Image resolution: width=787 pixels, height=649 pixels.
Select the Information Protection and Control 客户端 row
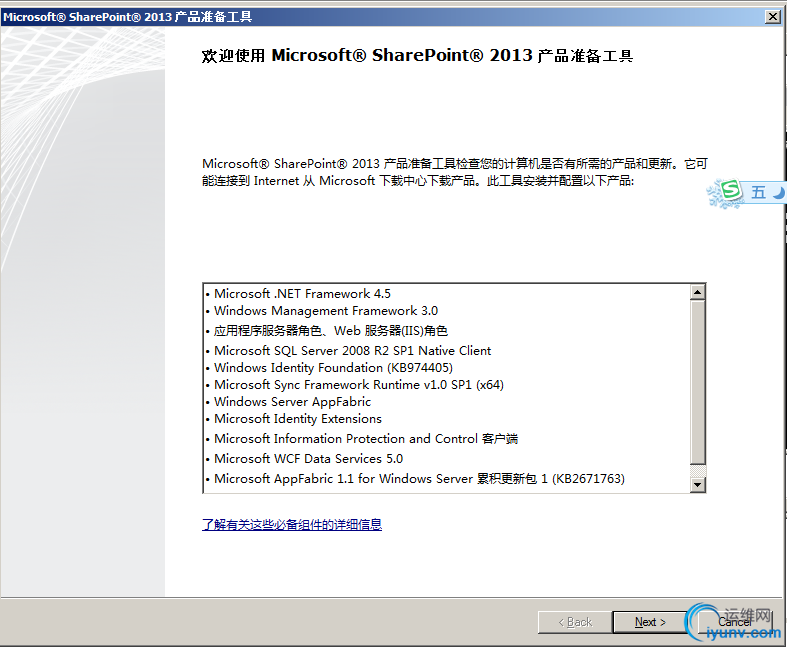(x=362, y=439)
